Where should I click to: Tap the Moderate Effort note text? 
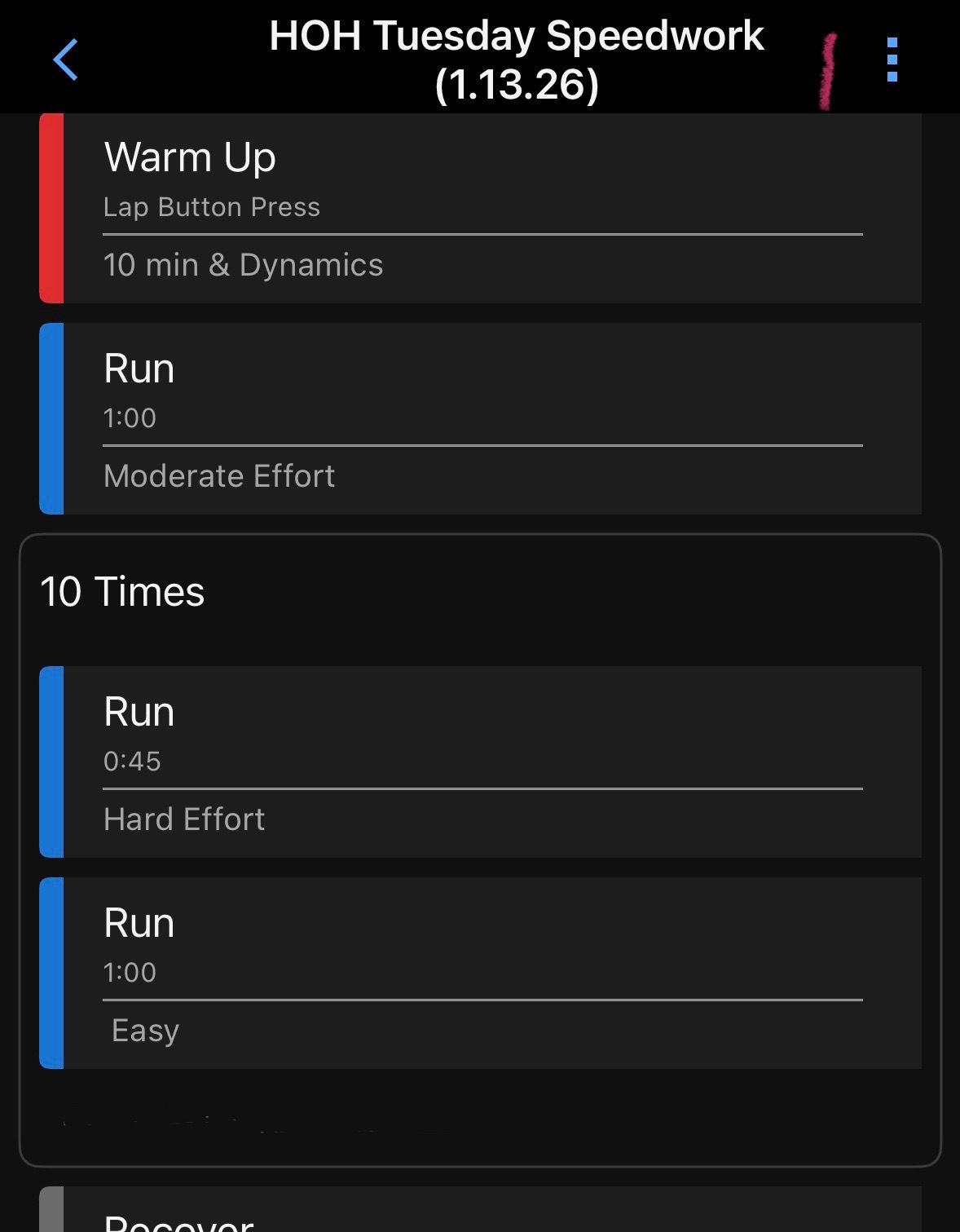(219, 476)
